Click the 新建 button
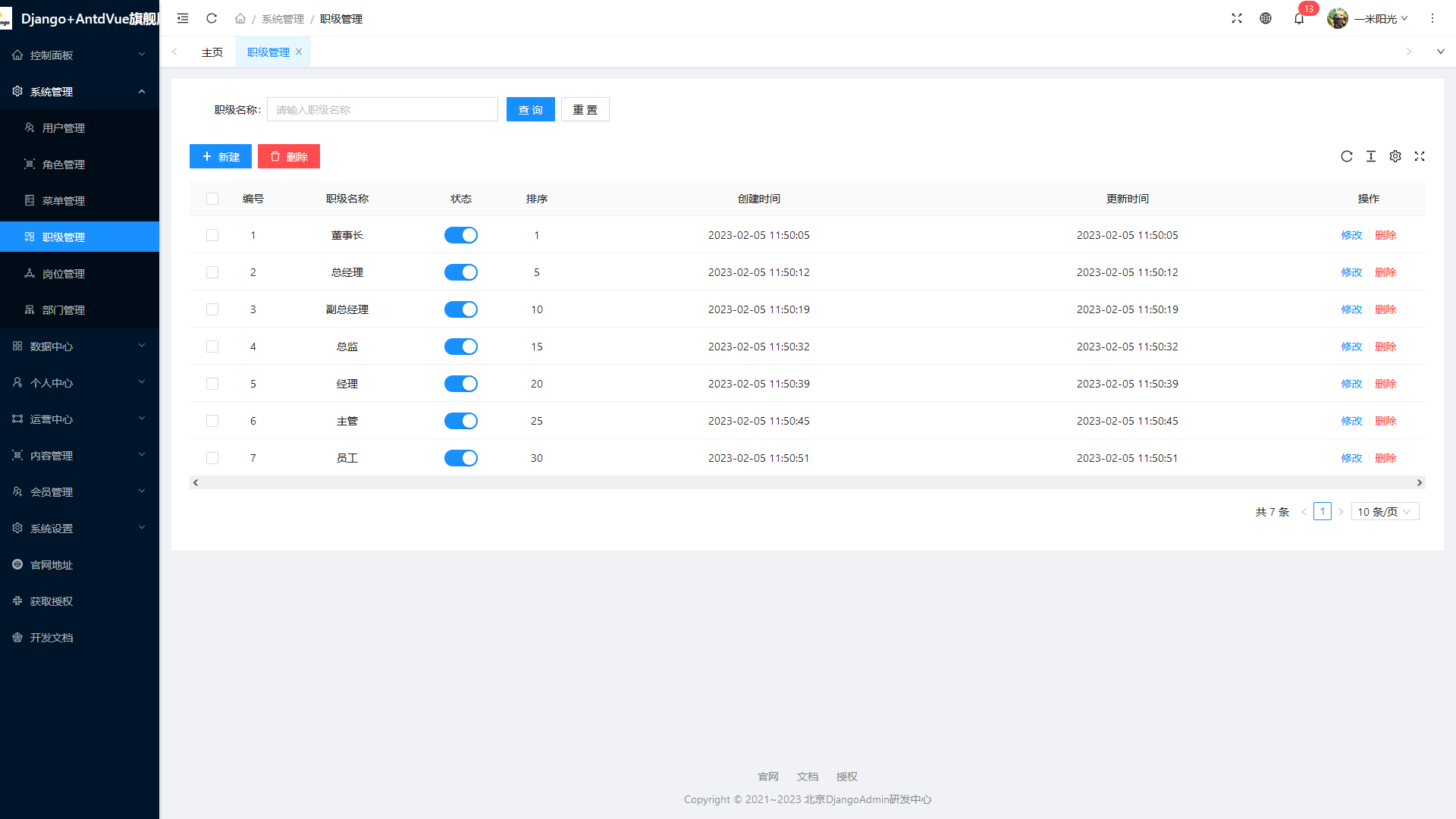Screen dimensions: 1456x819 click(x=221, y=156)
